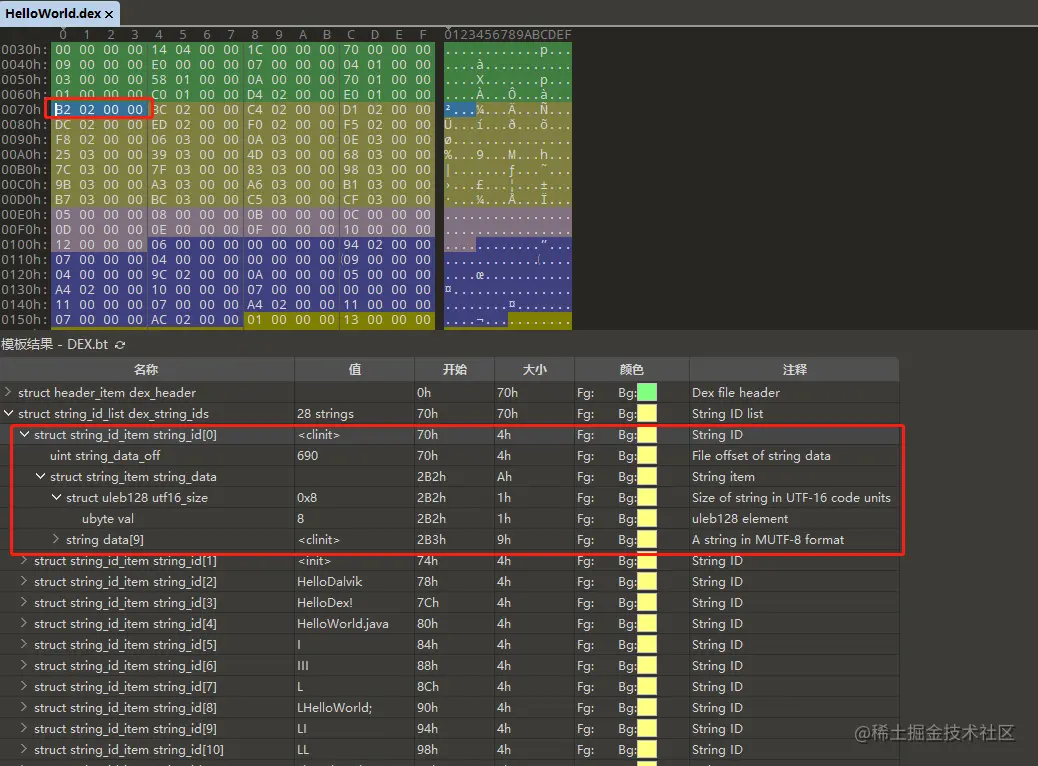
Task: Click hex byte B2 at offset 0070h
Action: 63,109
